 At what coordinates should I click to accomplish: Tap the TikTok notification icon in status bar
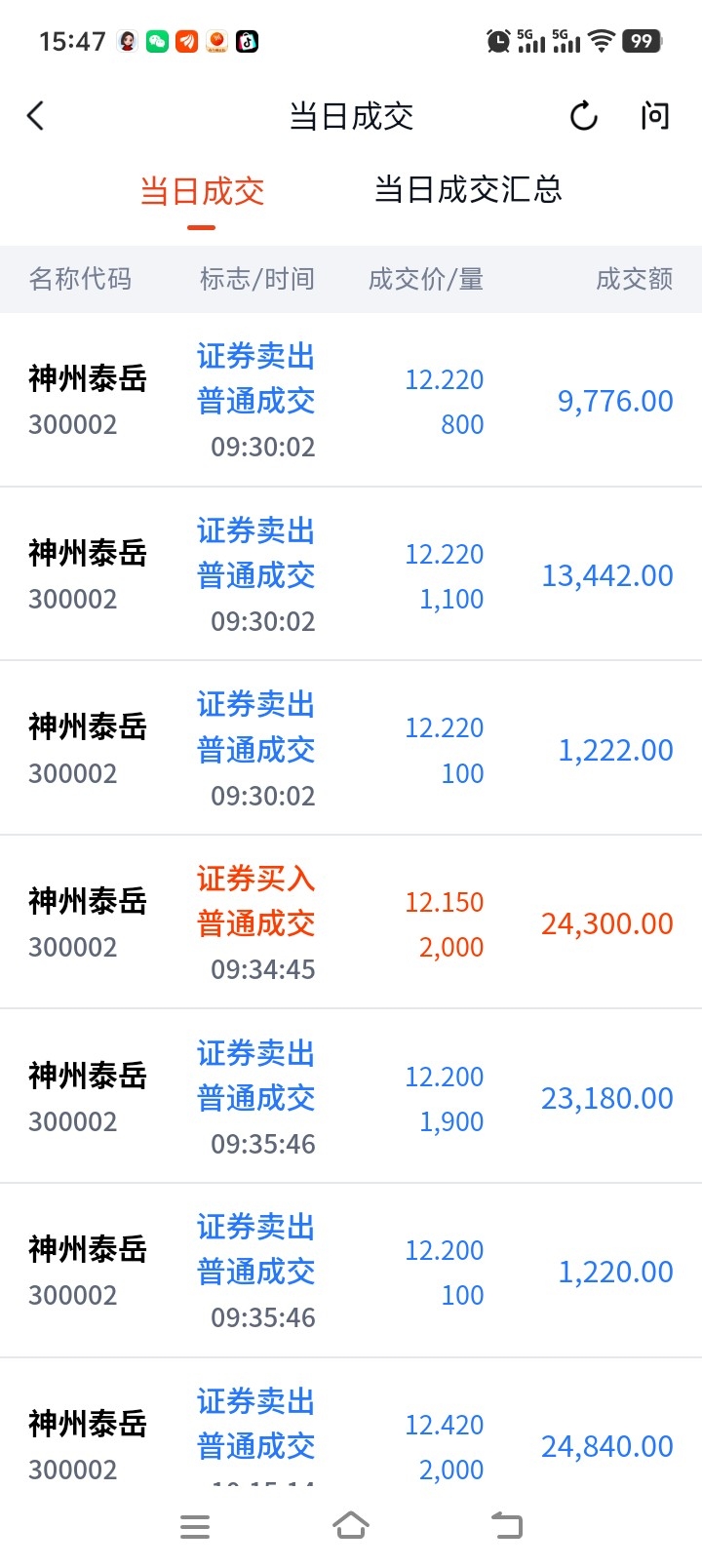(248, 41)
